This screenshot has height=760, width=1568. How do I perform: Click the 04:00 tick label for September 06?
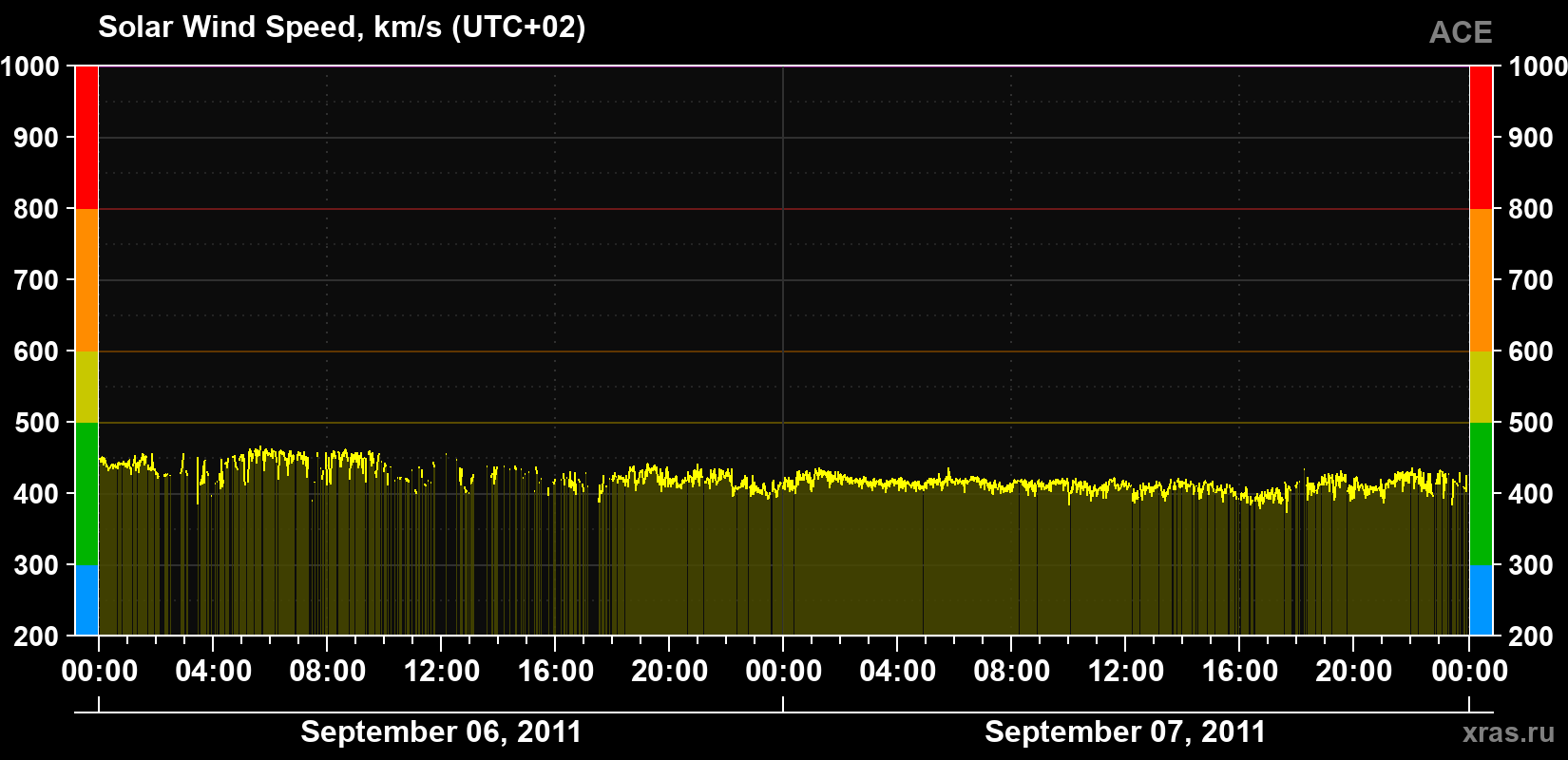214,672
